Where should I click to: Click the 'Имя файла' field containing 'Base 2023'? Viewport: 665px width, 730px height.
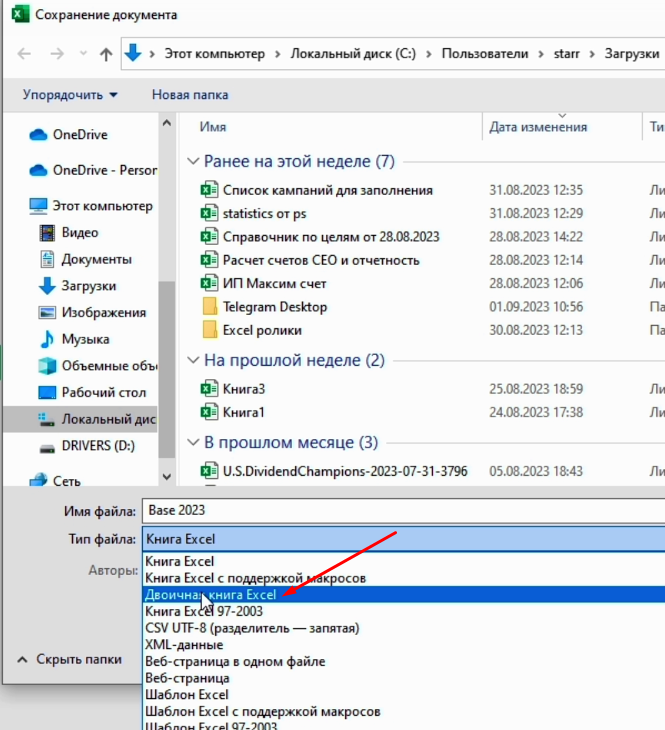tap(403, 511)
